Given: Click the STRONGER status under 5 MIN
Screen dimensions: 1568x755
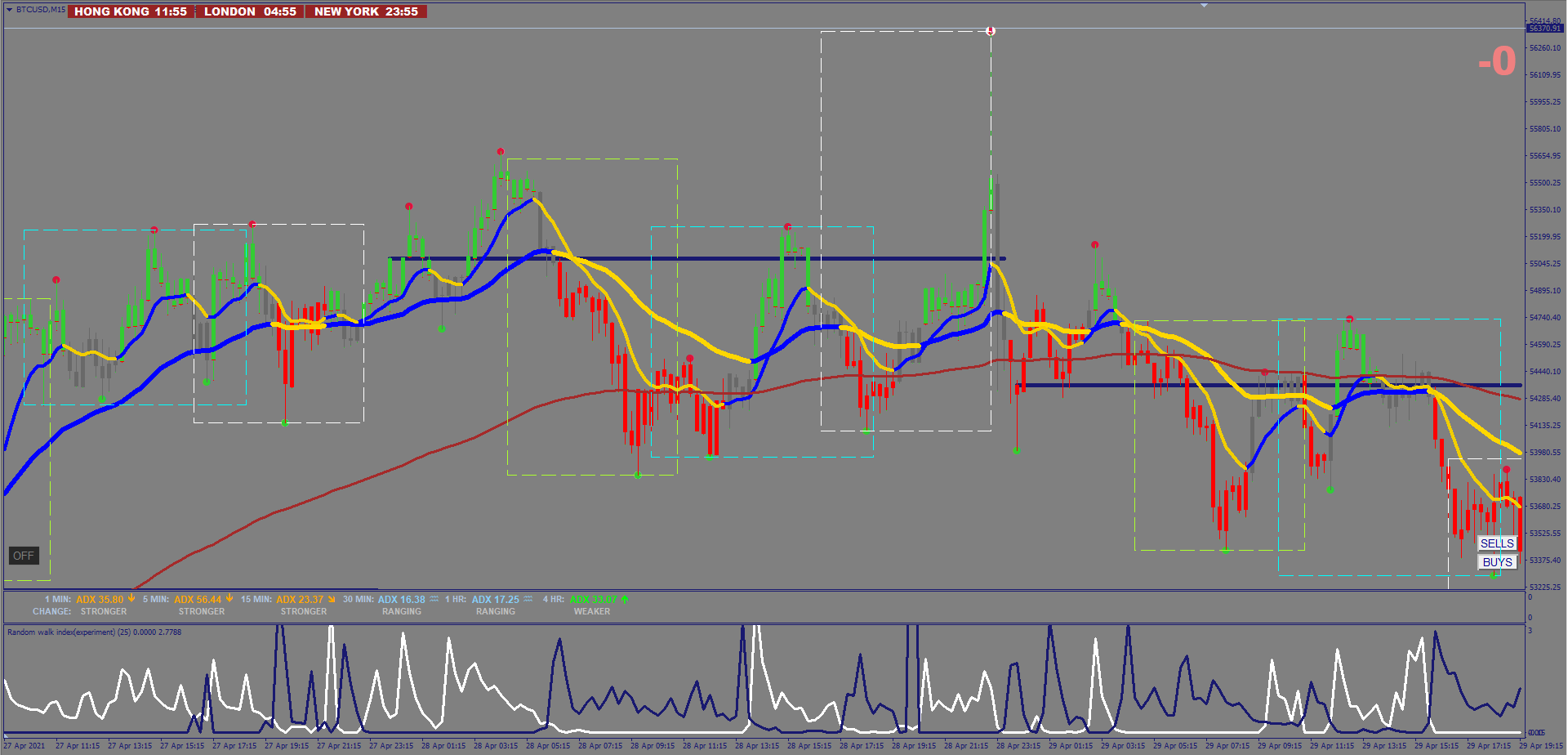Looking at the screenshot, I should point(202,611).
